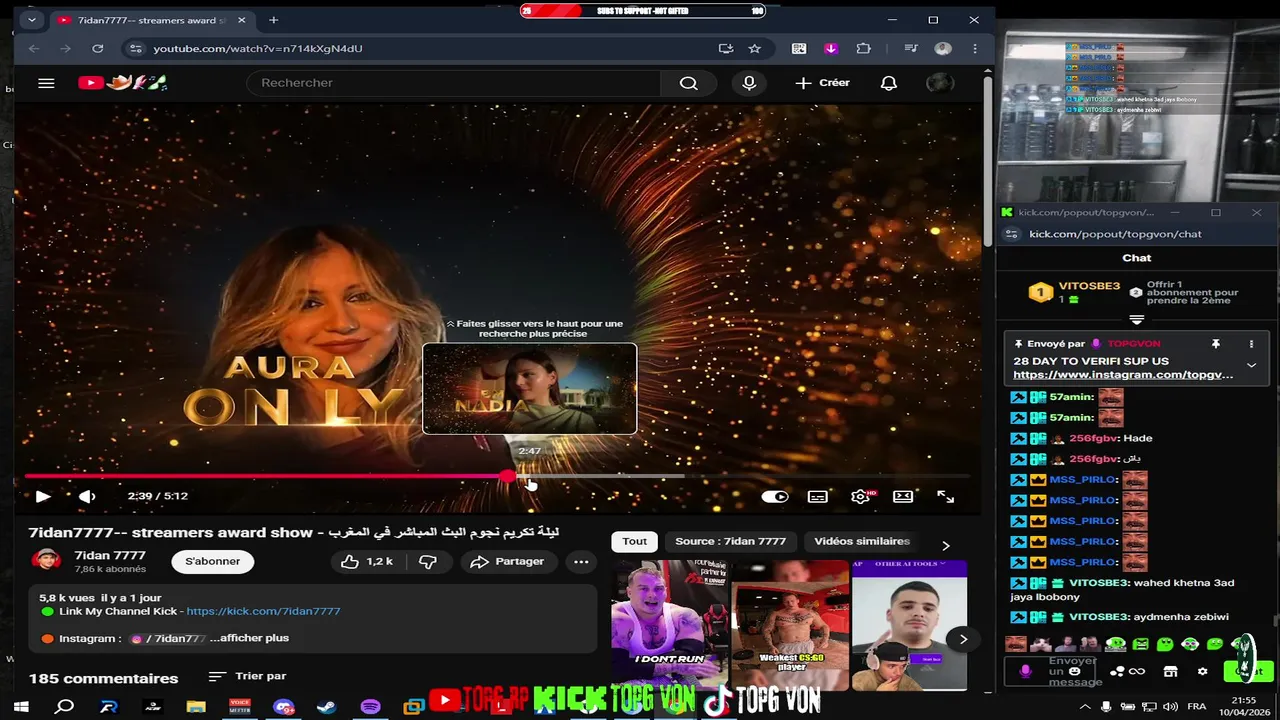
Task: Open the pink download extension
Action: click(831, 48)
